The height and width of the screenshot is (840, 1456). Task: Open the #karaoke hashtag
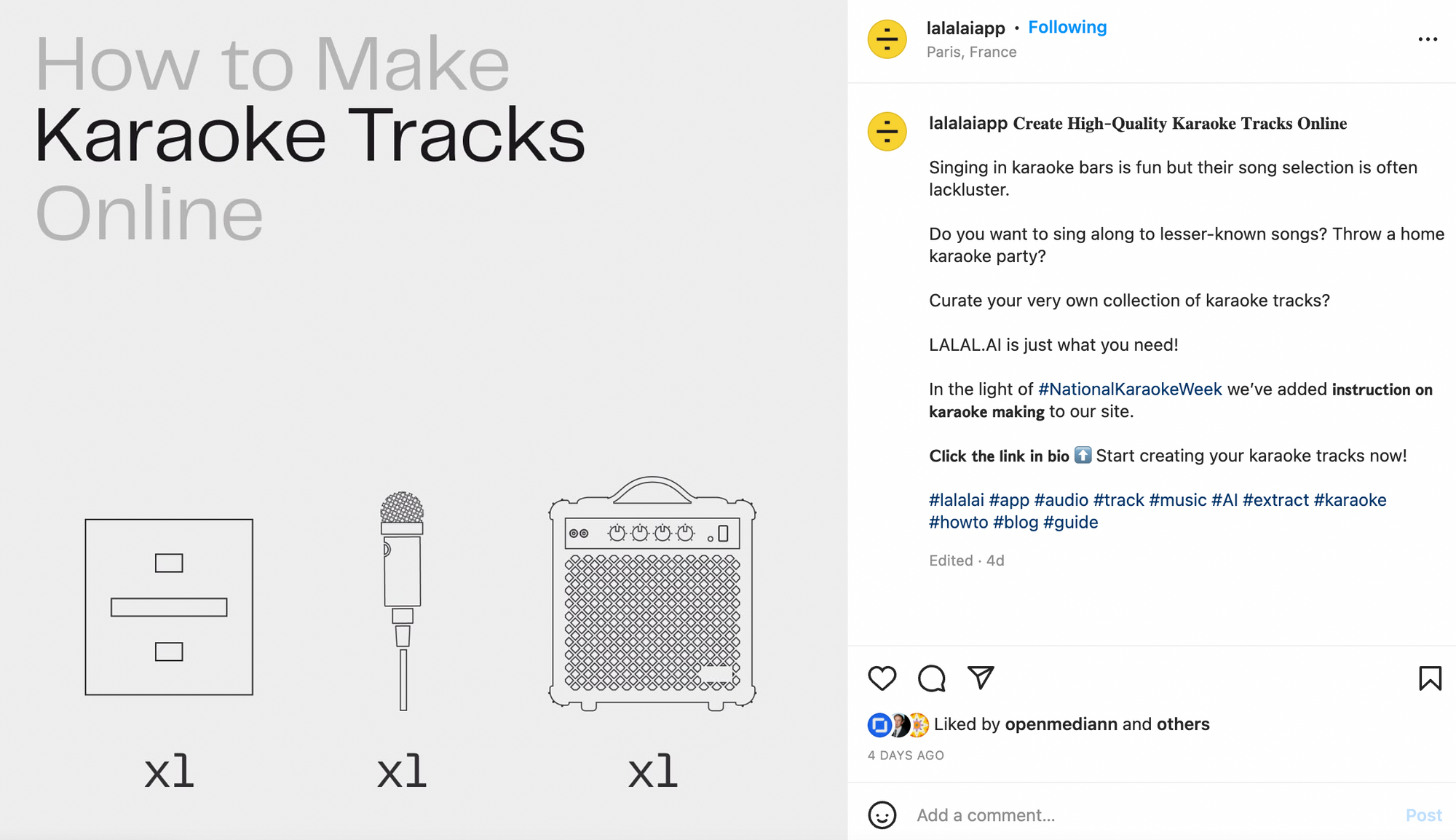[1350, 500]
